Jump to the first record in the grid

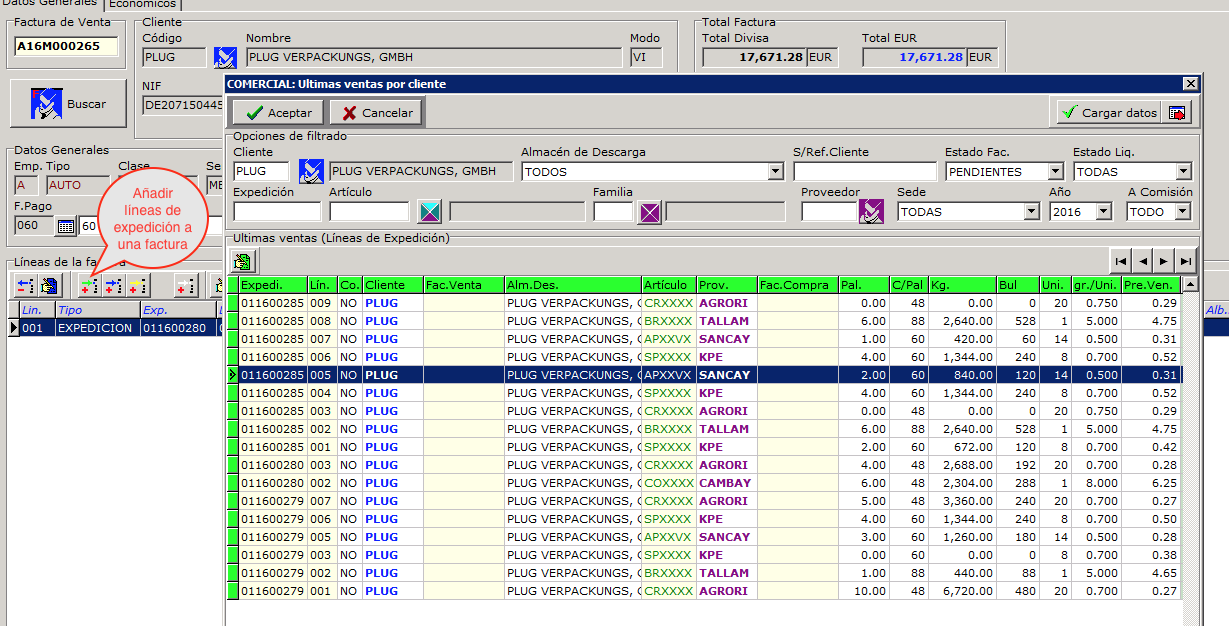pyautogui.click(x=1121, y=261)
